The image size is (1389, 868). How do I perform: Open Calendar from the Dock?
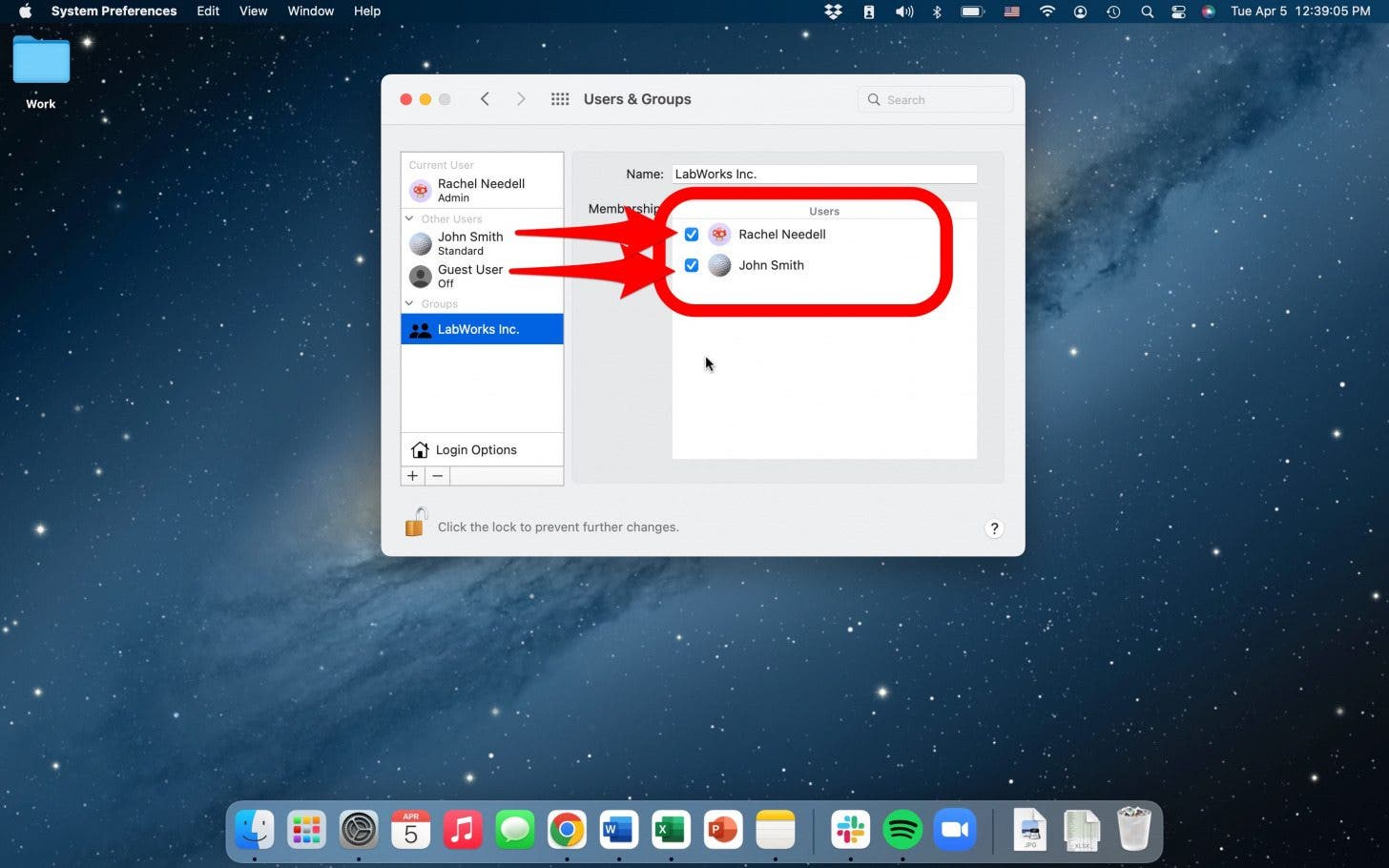click(x=410, y=831)
